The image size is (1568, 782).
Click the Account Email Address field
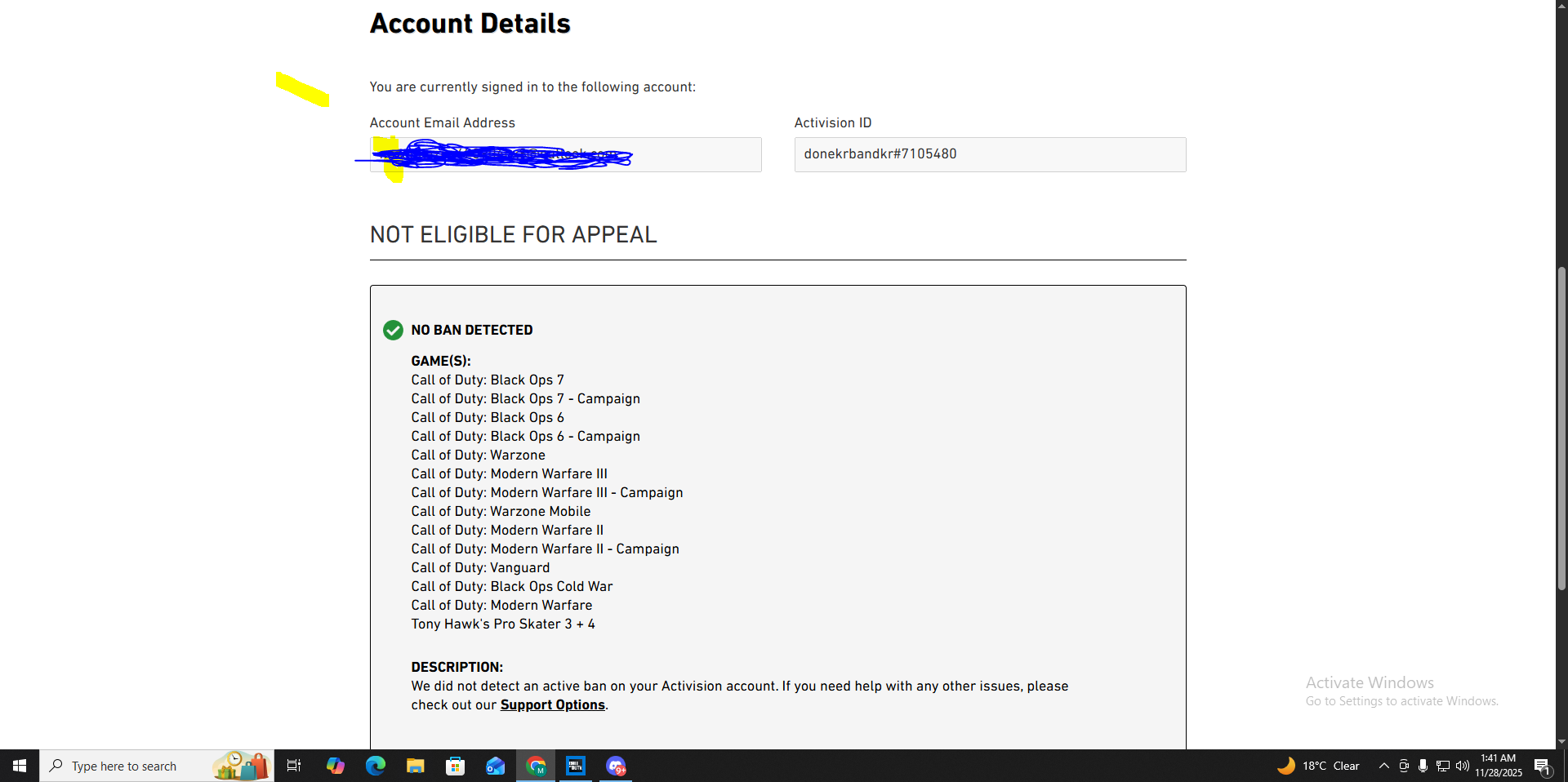pos(565,154)
